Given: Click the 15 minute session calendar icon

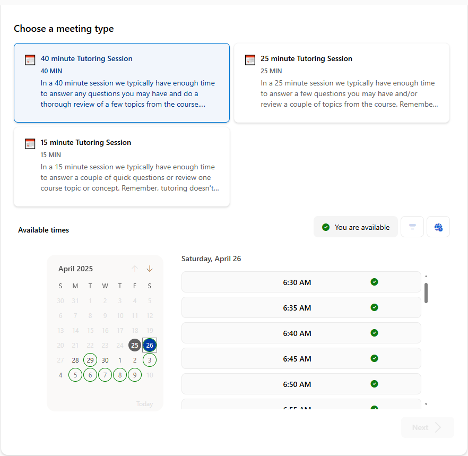Looking at the screenshot, I should coord(30,143).
